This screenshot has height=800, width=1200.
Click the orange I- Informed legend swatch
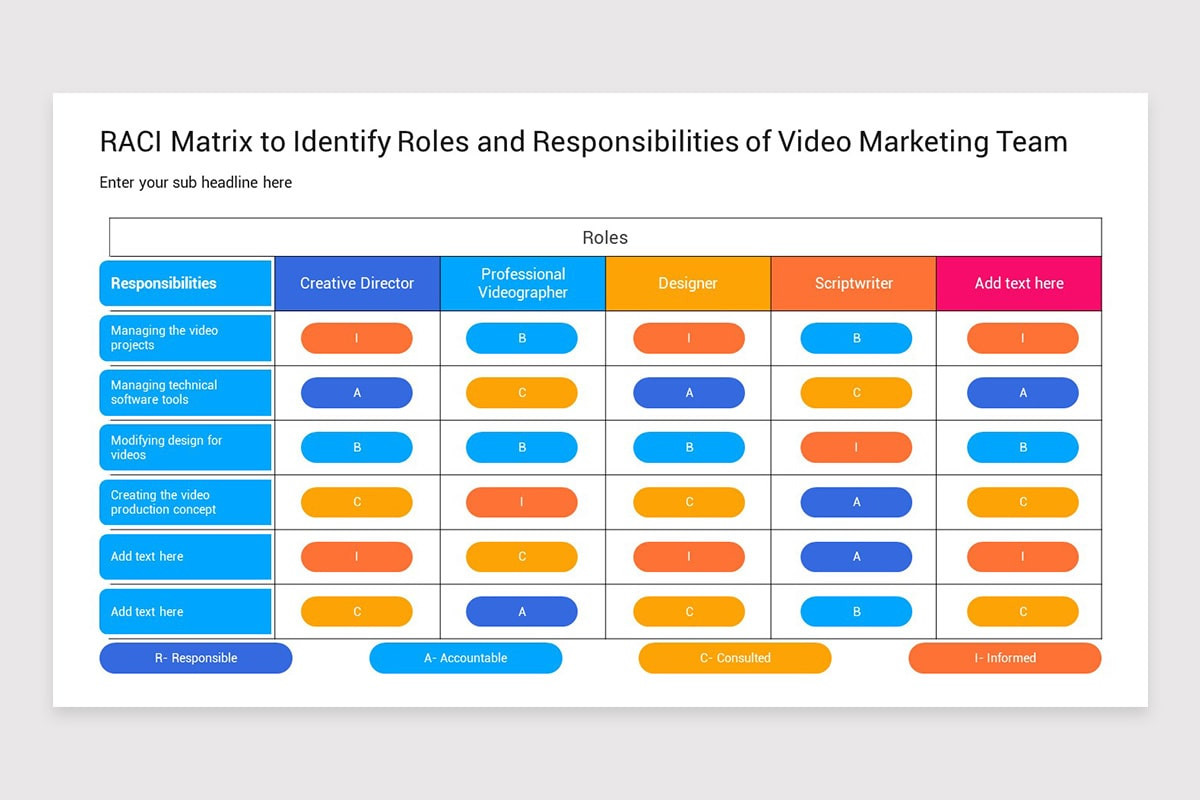[1004, 658]
